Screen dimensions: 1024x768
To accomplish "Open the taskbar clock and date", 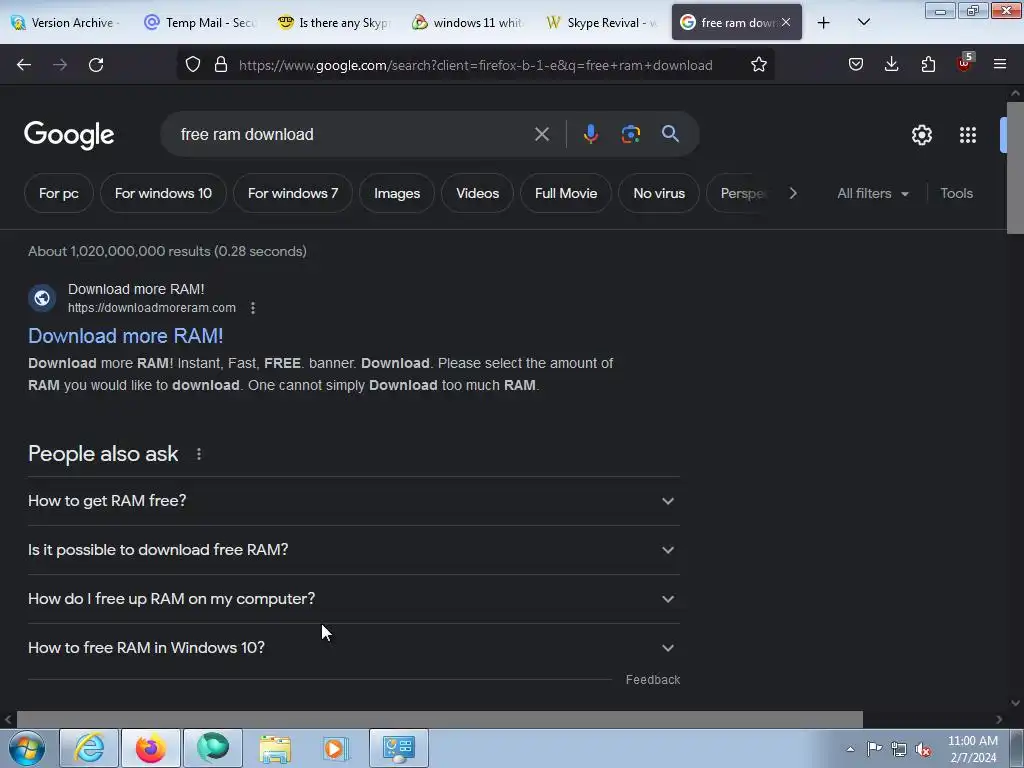I will pyautogui.click(x=973, y=749).
